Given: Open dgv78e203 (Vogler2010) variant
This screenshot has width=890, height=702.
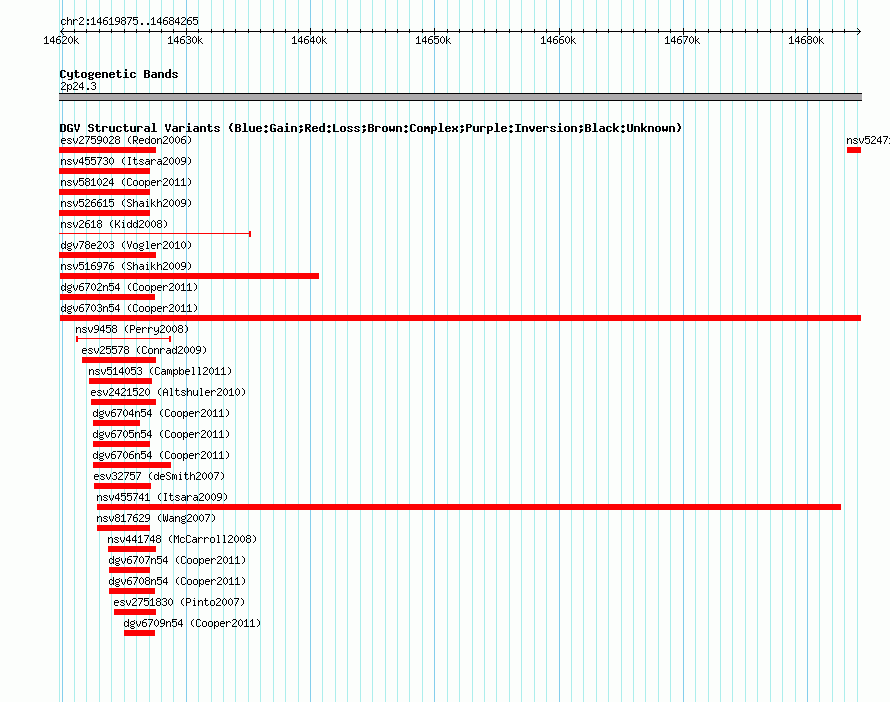Looking at the screenshot, I should pos(126,245).
